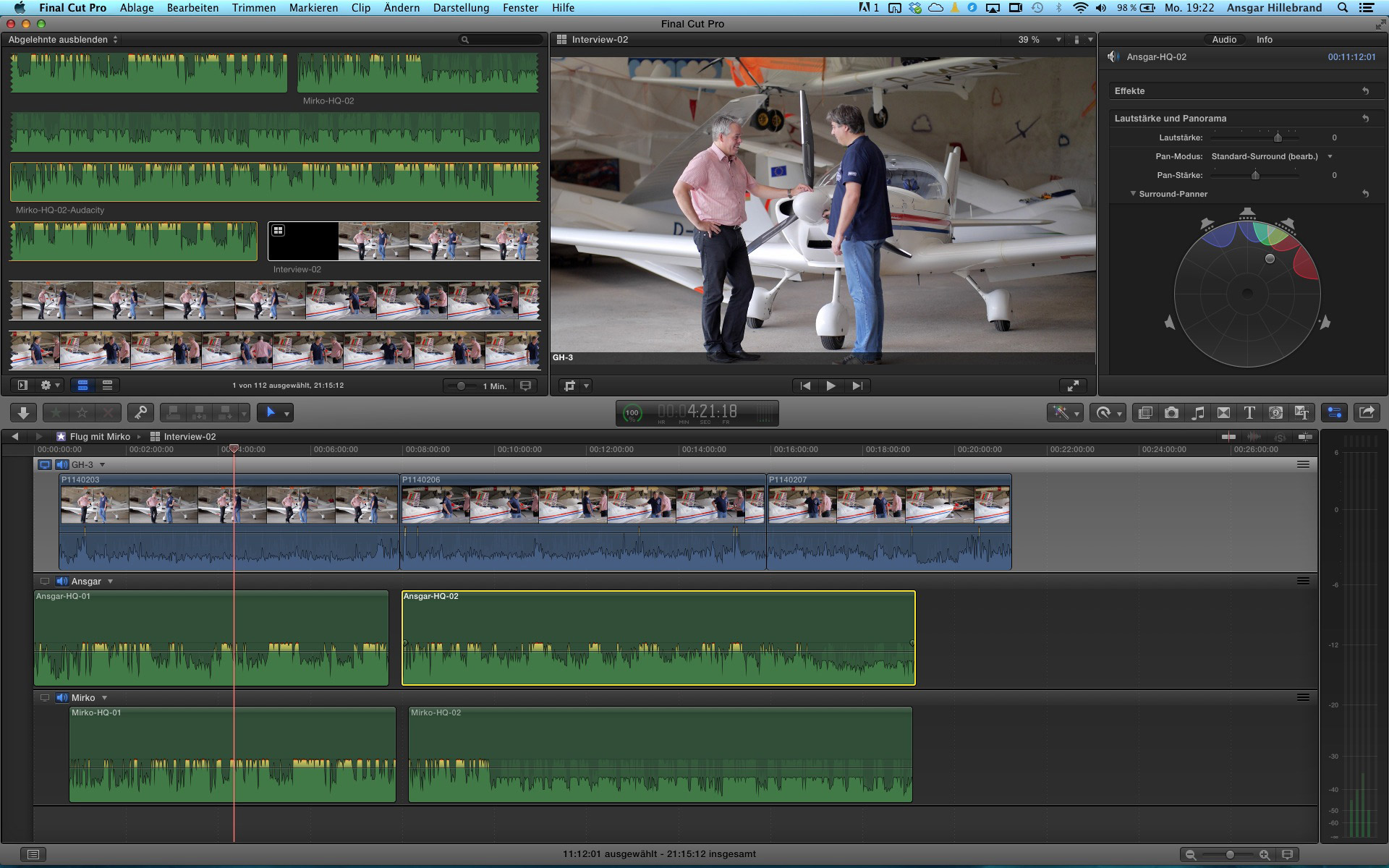Open the titles browser T icon
This screenshot has width=1389, height=868.
pyautogui.click(x=1249, y=412)
